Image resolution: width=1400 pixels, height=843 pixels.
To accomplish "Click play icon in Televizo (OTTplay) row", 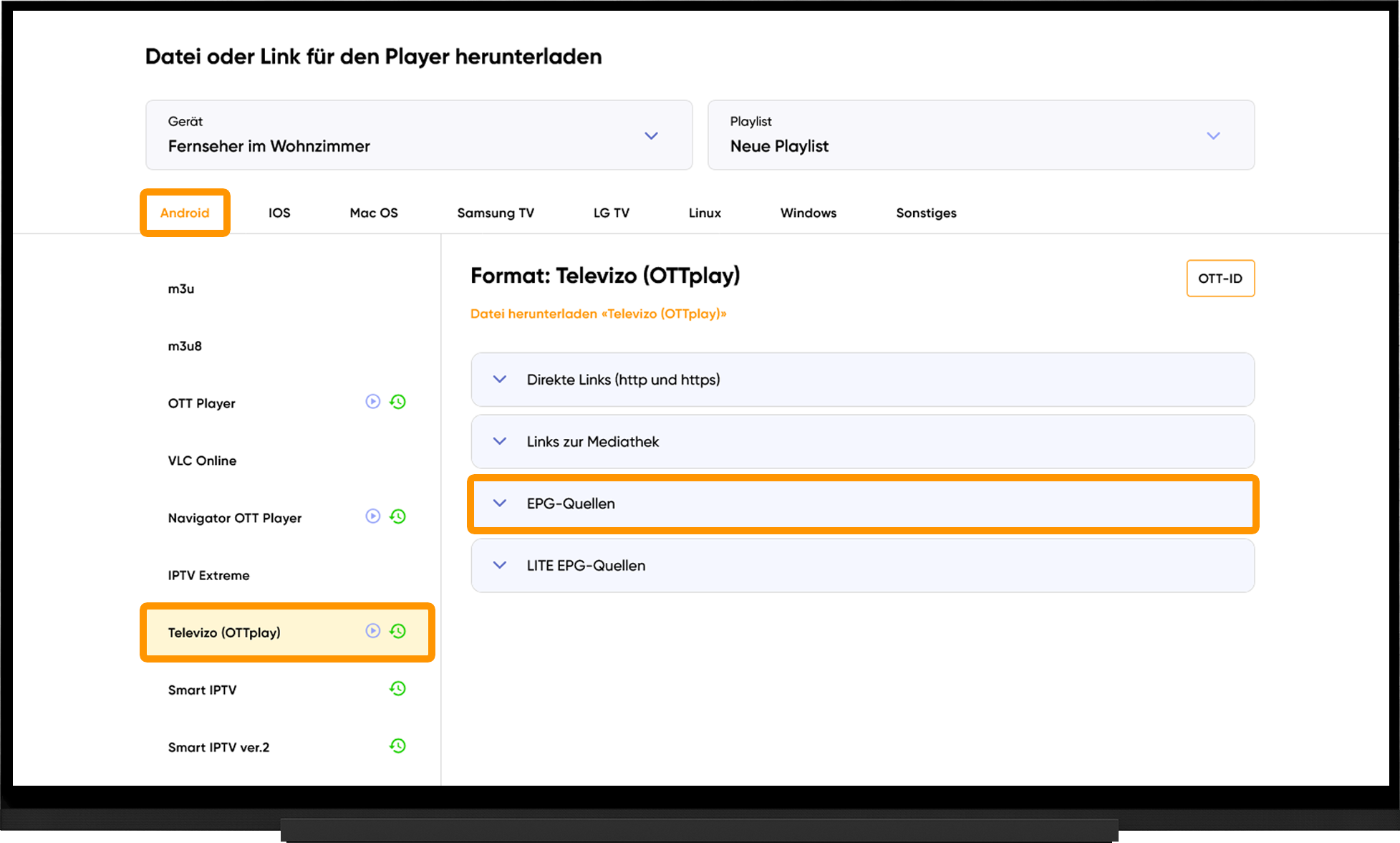I will [372, 631].
